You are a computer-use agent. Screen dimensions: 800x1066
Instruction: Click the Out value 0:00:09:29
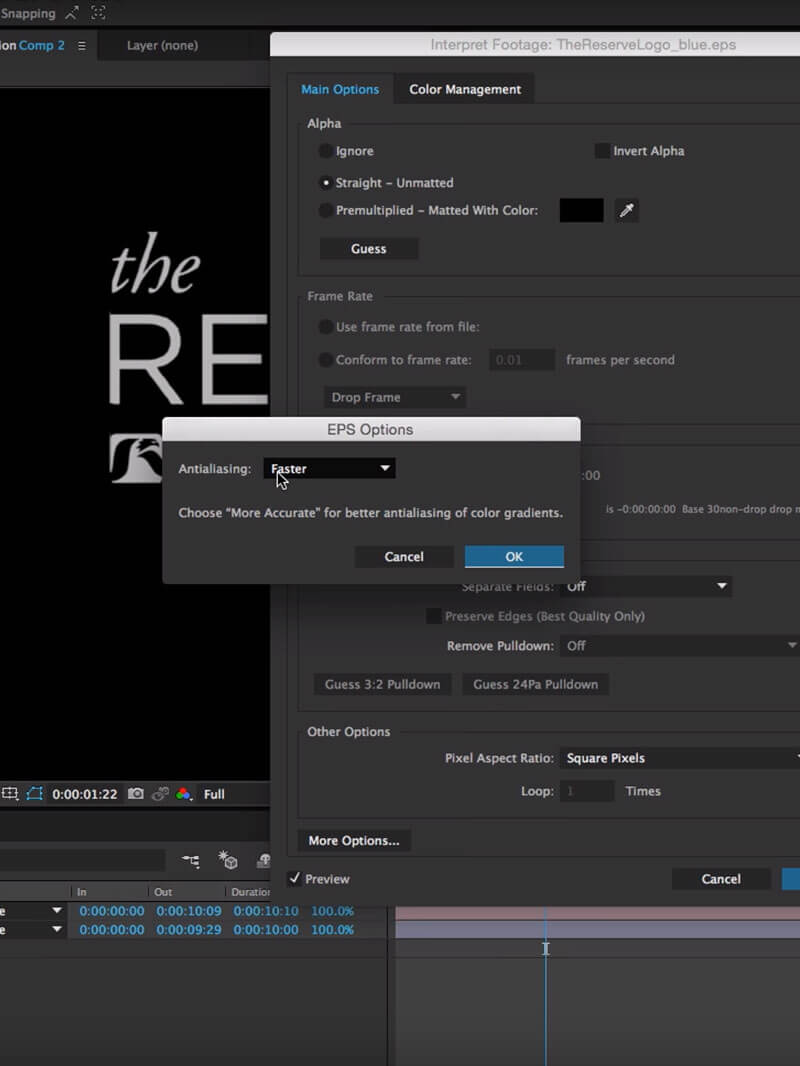tap(189, 929)
